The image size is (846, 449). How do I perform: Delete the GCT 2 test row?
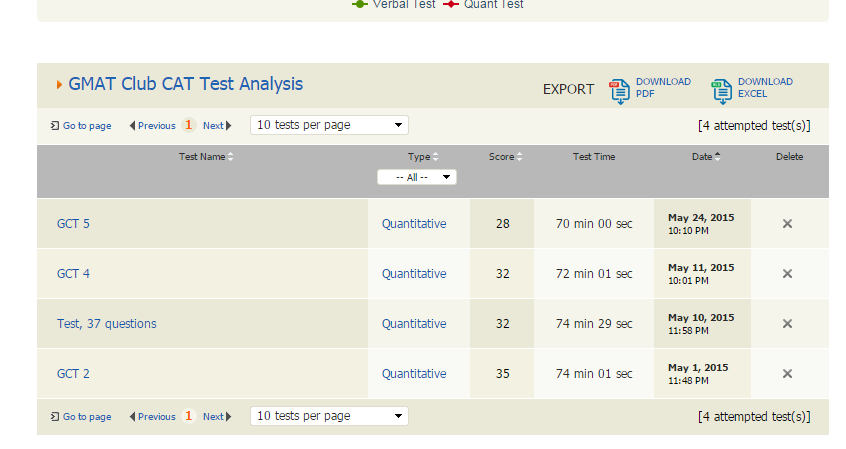click(x=787, y=373)
